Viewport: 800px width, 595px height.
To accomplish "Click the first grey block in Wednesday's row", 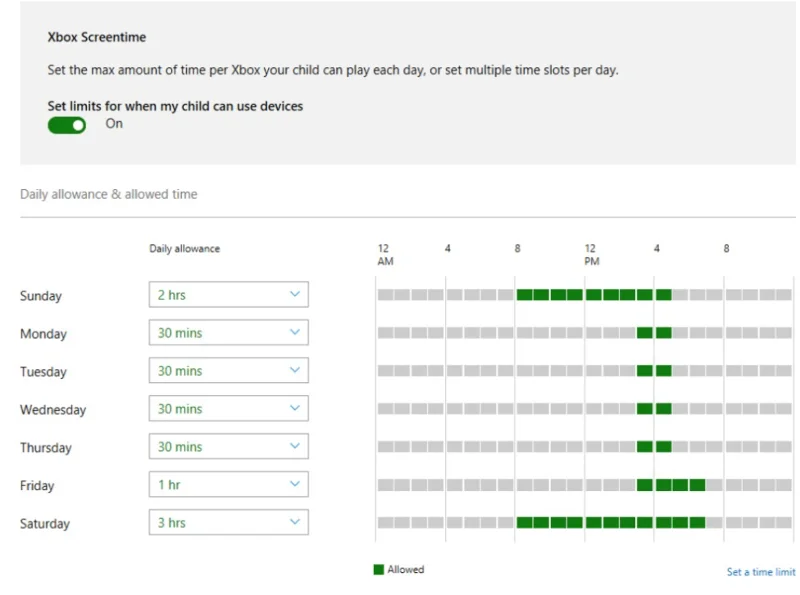I will [x=385, y=409].
